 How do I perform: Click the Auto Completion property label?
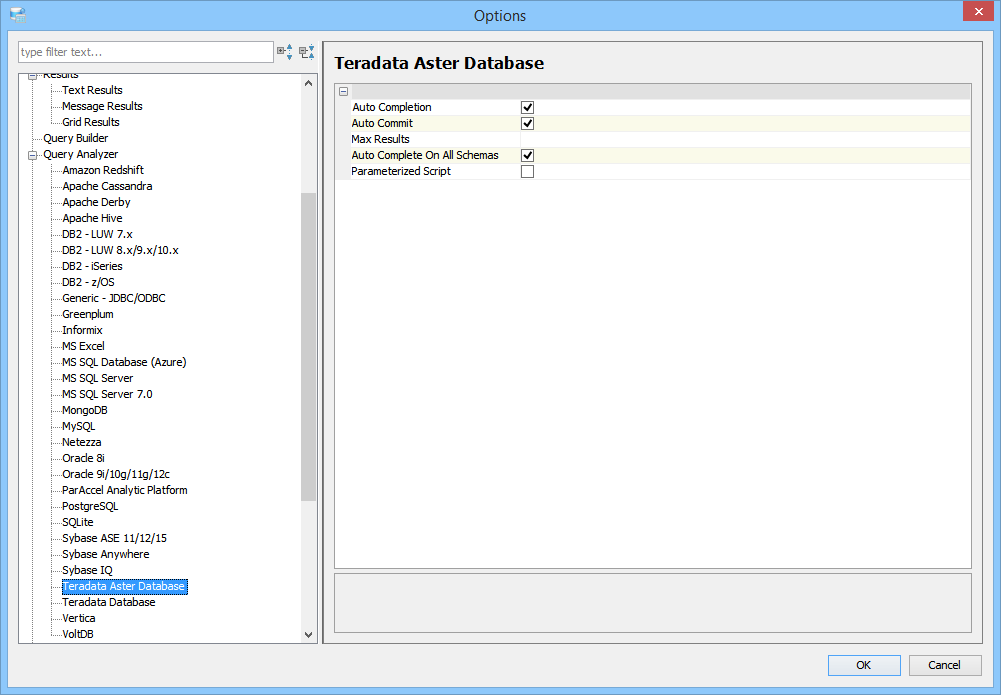tap(391, 107)
